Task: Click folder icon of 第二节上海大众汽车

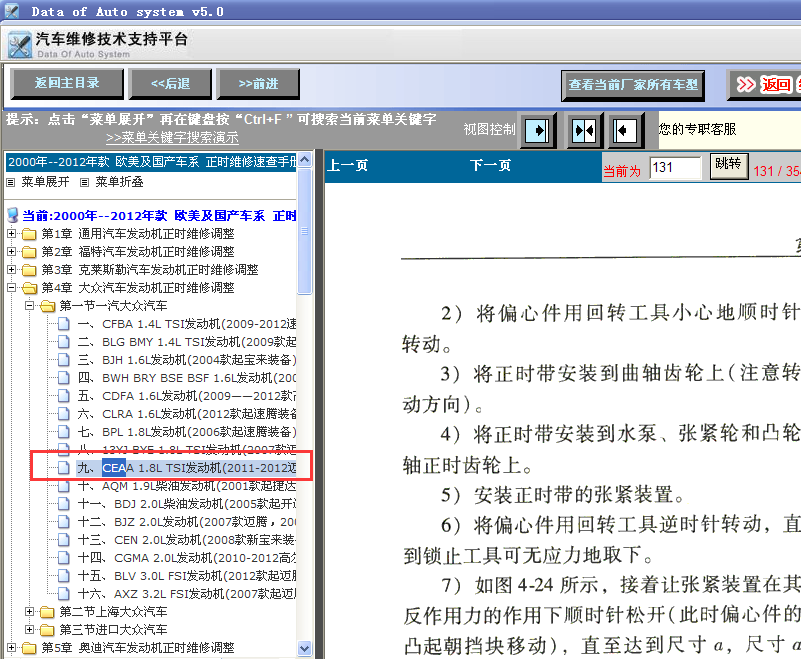Action: 47,612
